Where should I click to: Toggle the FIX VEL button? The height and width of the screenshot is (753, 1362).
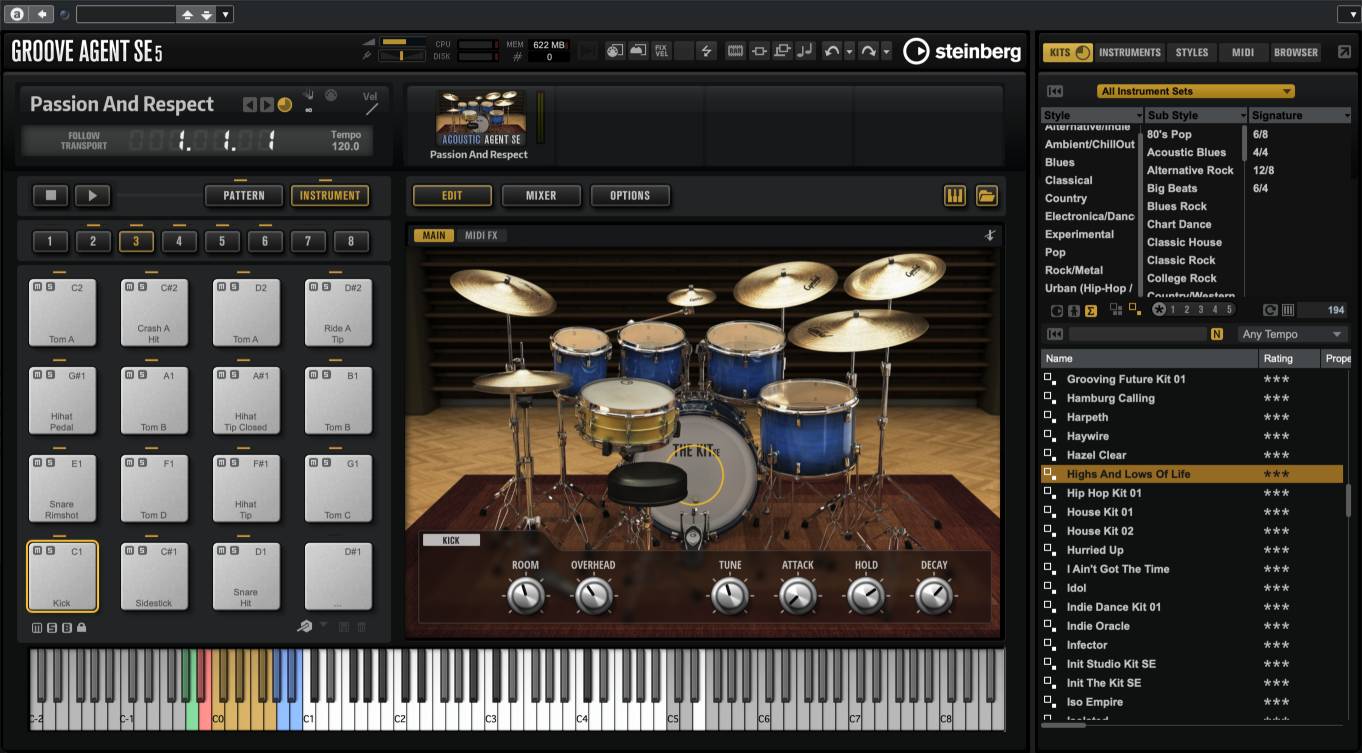(x=661, y=51)
